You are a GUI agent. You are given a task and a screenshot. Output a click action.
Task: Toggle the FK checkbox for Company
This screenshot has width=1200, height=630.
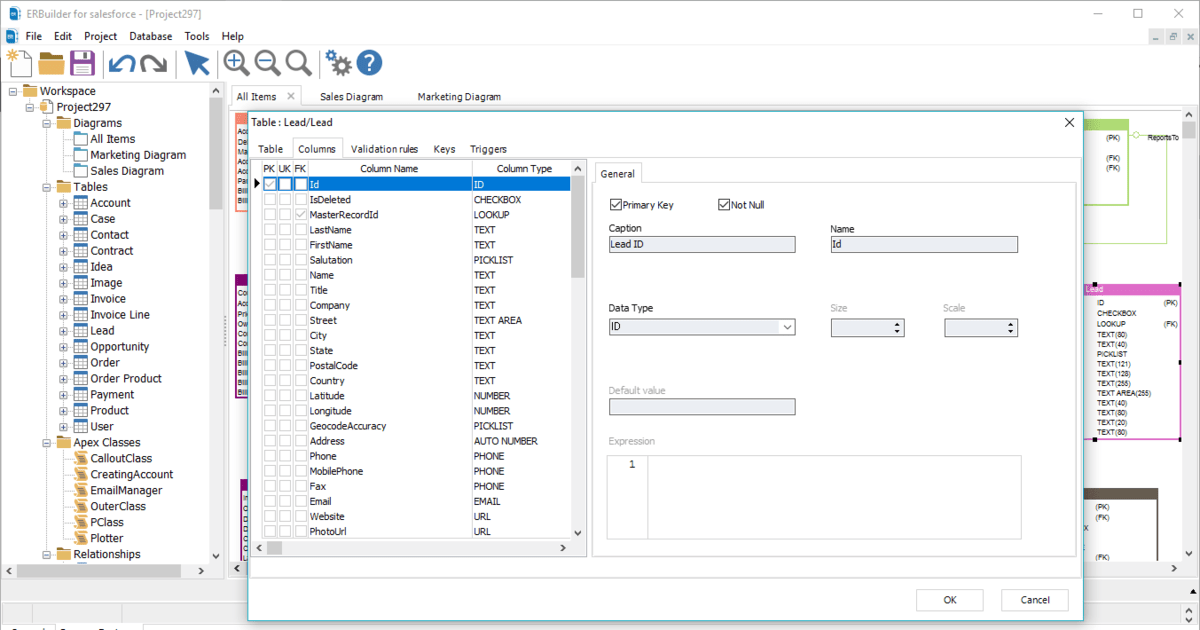click(301, 305)
